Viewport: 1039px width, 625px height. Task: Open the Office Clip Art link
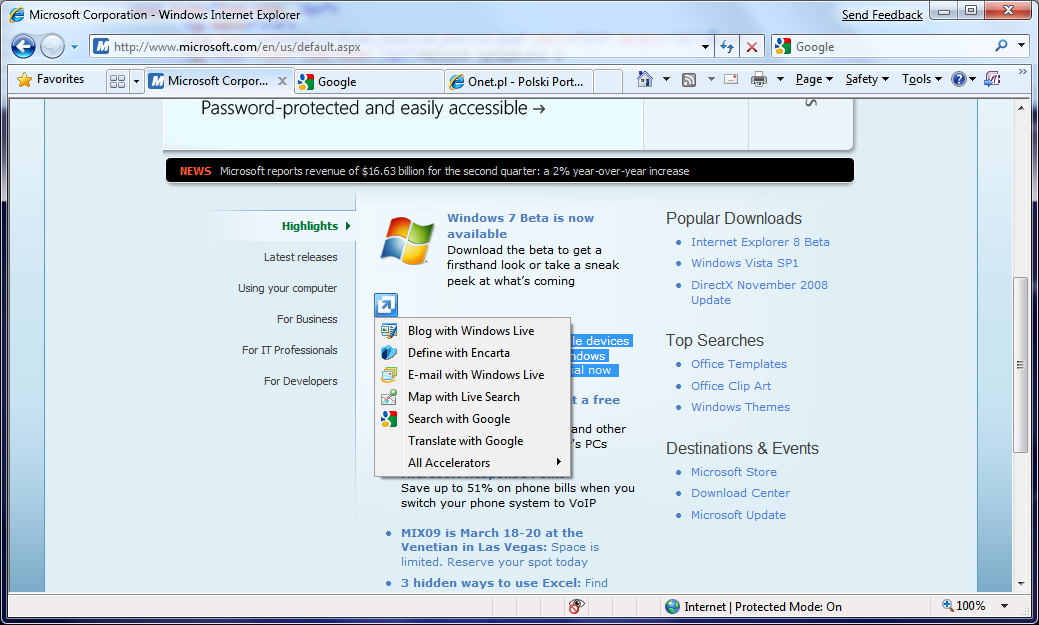point(731,386)
